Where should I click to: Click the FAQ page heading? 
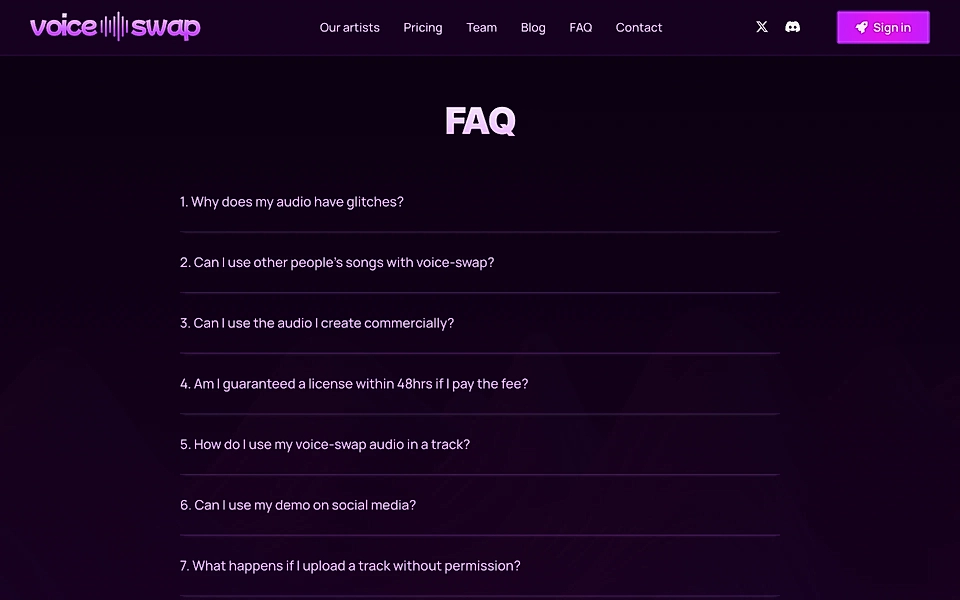point(480,120)
